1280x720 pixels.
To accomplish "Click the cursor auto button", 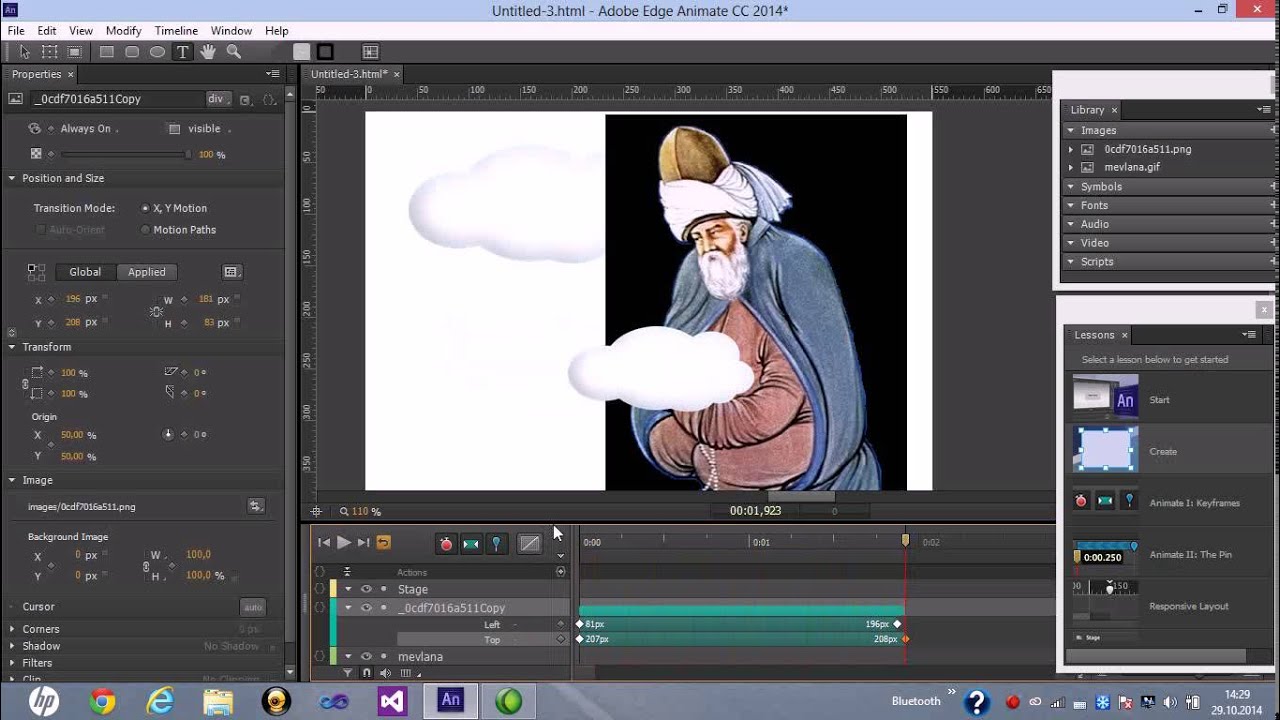I will point(253,607).
